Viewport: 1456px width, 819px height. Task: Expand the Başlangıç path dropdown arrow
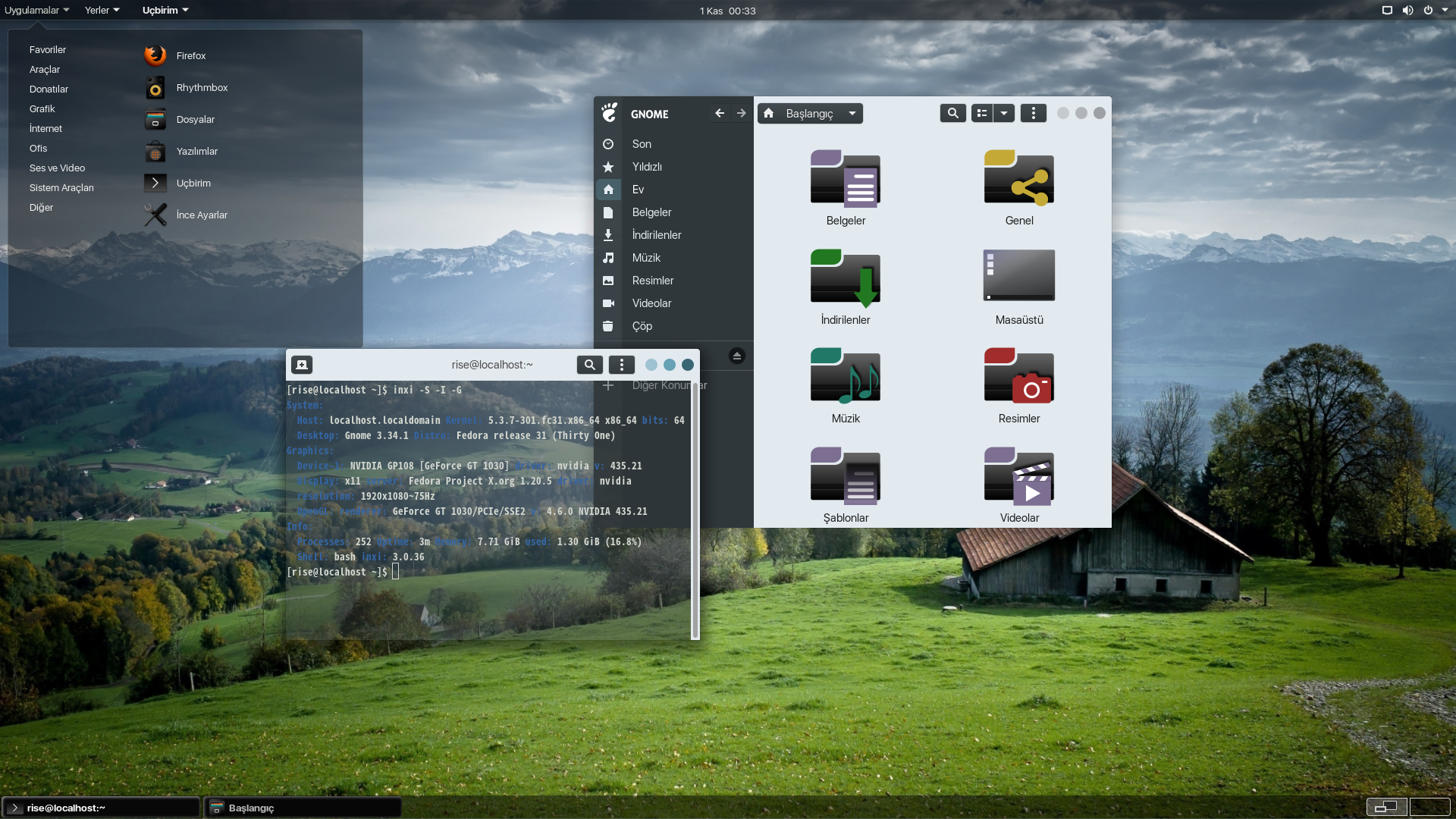(x=852, y=113)
